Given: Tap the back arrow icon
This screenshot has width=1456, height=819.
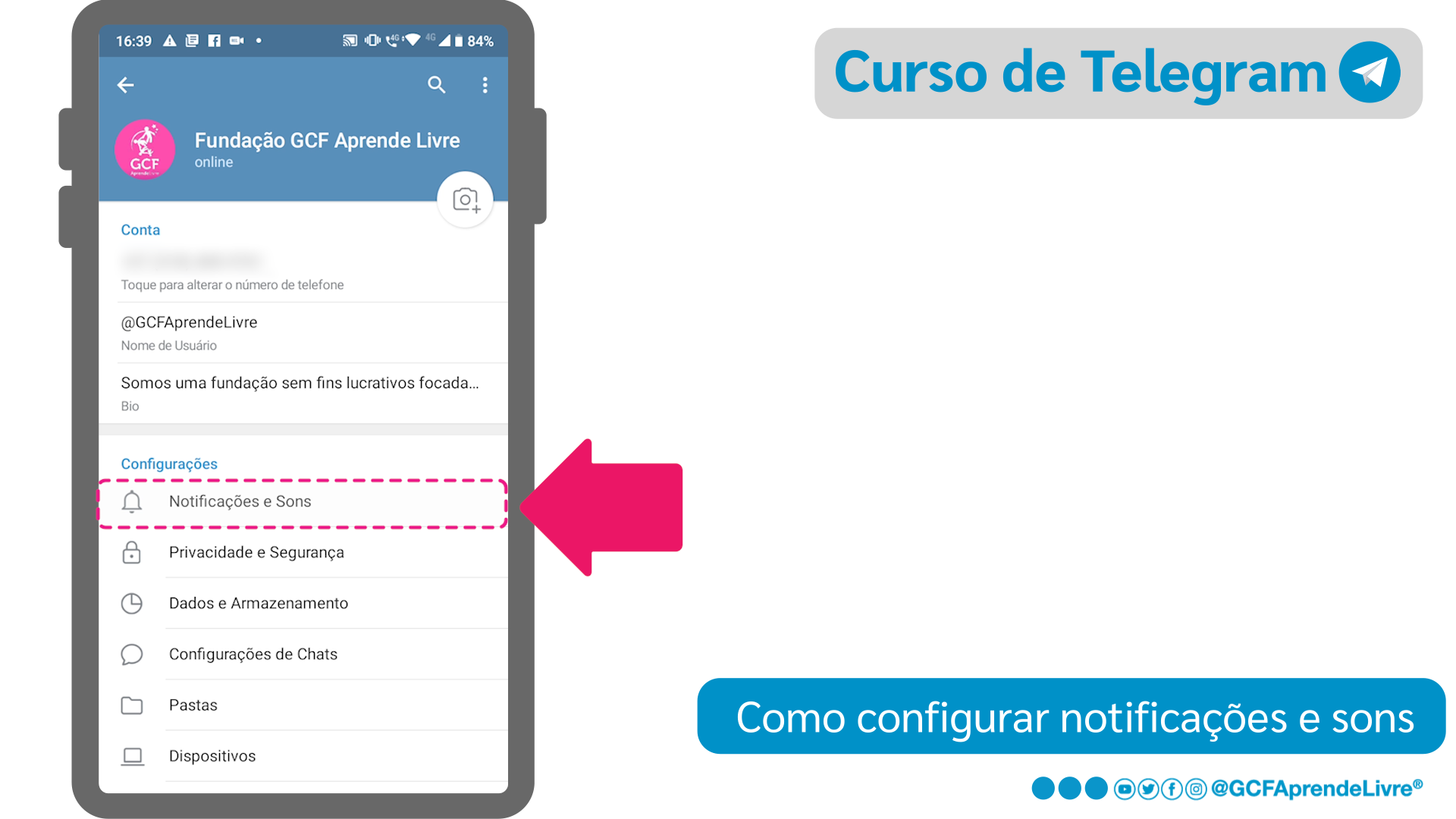Looking at the screenshot, I should click(126, 85).
